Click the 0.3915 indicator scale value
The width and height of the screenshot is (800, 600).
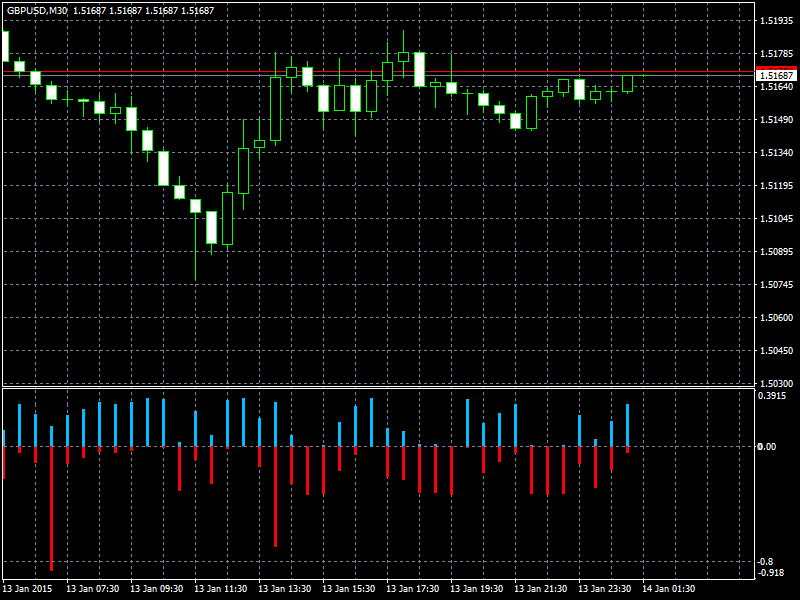click(774, 396)
